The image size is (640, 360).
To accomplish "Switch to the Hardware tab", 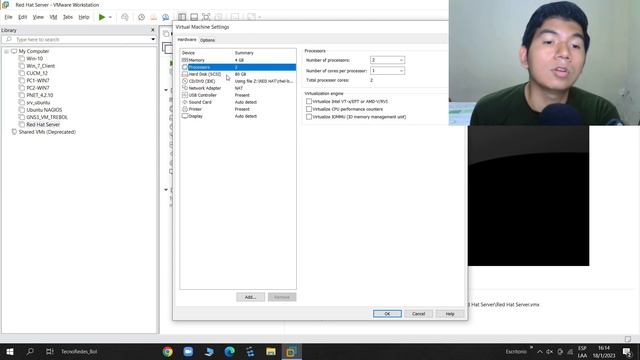I will pos(187,40).
